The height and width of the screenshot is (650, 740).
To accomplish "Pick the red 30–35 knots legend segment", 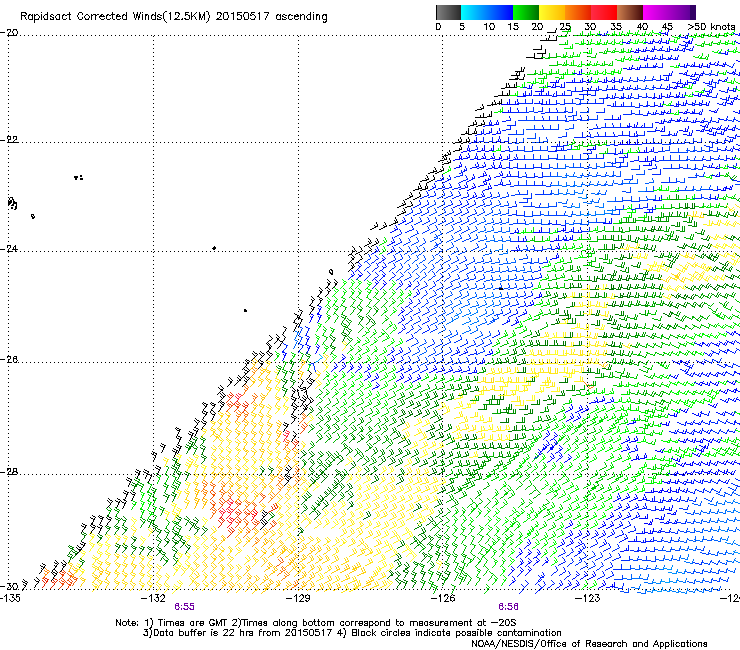I will point(604,12).
